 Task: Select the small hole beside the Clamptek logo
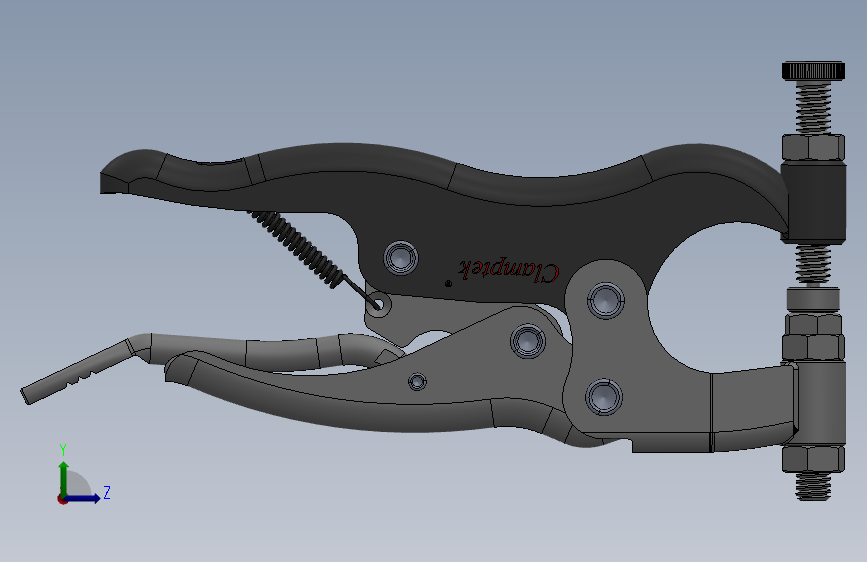448,284
